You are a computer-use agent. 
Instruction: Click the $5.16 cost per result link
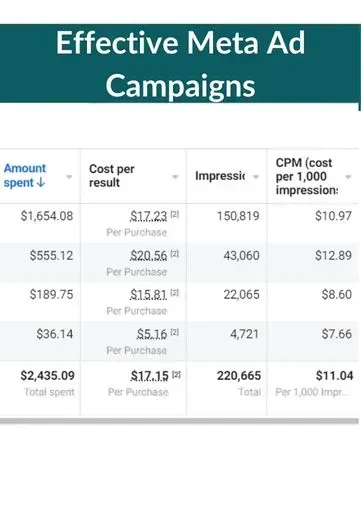pyautogui.click(x=152, y=334)
